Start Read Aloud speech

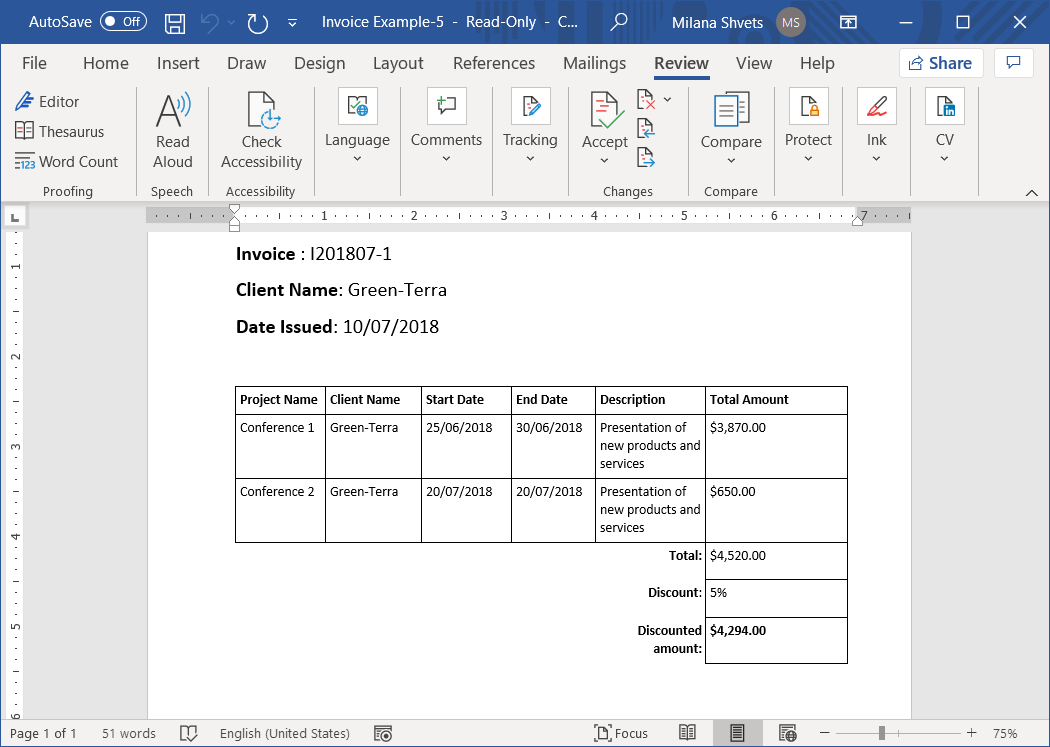[172, 131]
